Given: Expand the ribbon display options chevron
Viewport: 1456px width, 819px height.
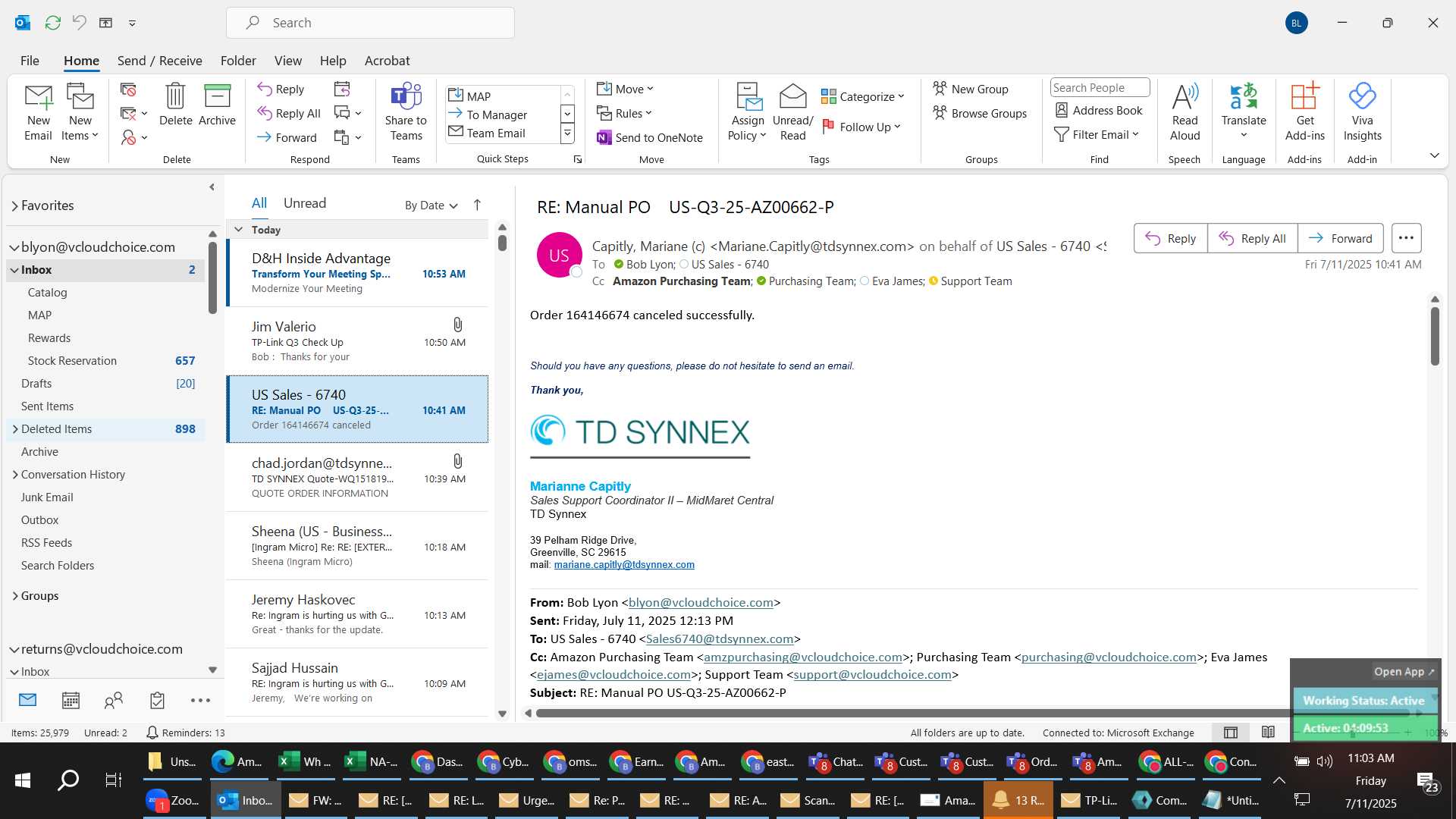Looking at the screenshot, I should point(1434,155).
